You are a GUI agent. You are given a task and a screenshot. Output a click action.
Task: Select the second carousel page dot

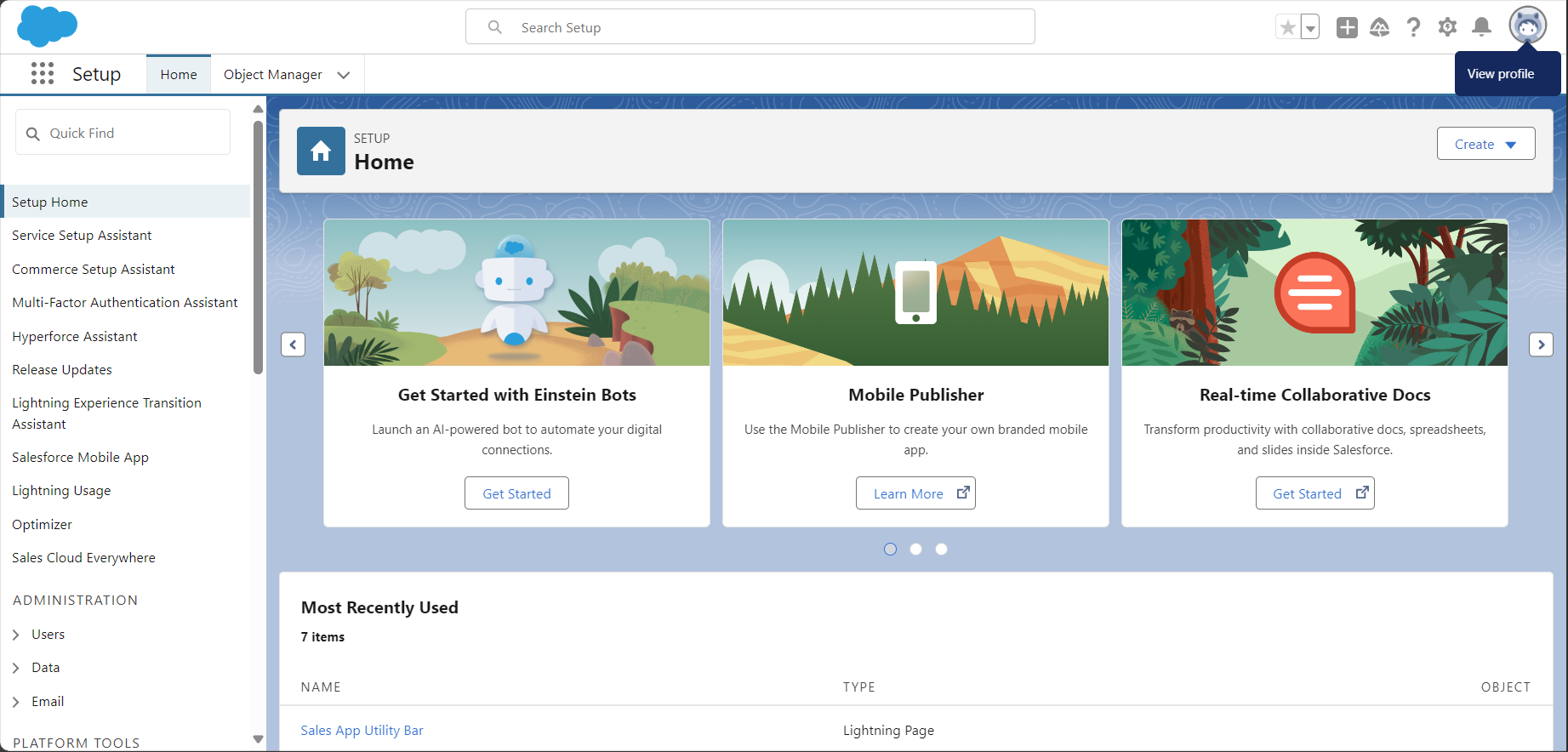click(x=915, y=549)
